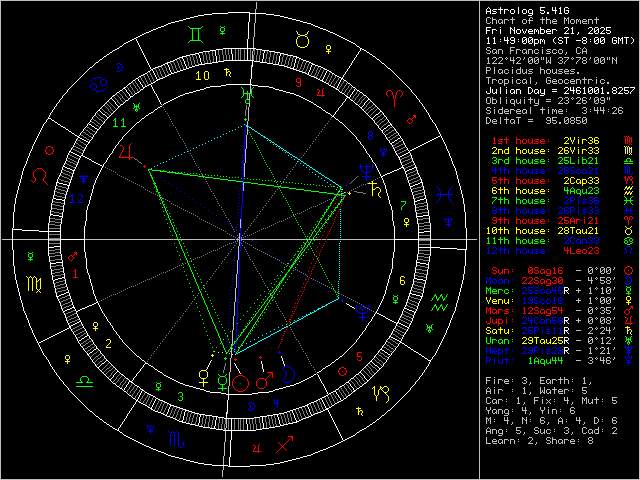Image resolution: width=640 pixels, height=480 pixels.
Task: Select the large red Sun glyph at chart bottom
Action: click(x=240, y=384)
